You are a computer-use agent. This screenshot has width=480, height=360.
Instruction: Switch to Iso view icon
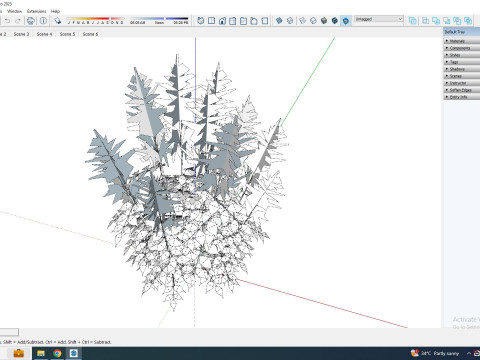pyautogui.click(x=200, y=21)
